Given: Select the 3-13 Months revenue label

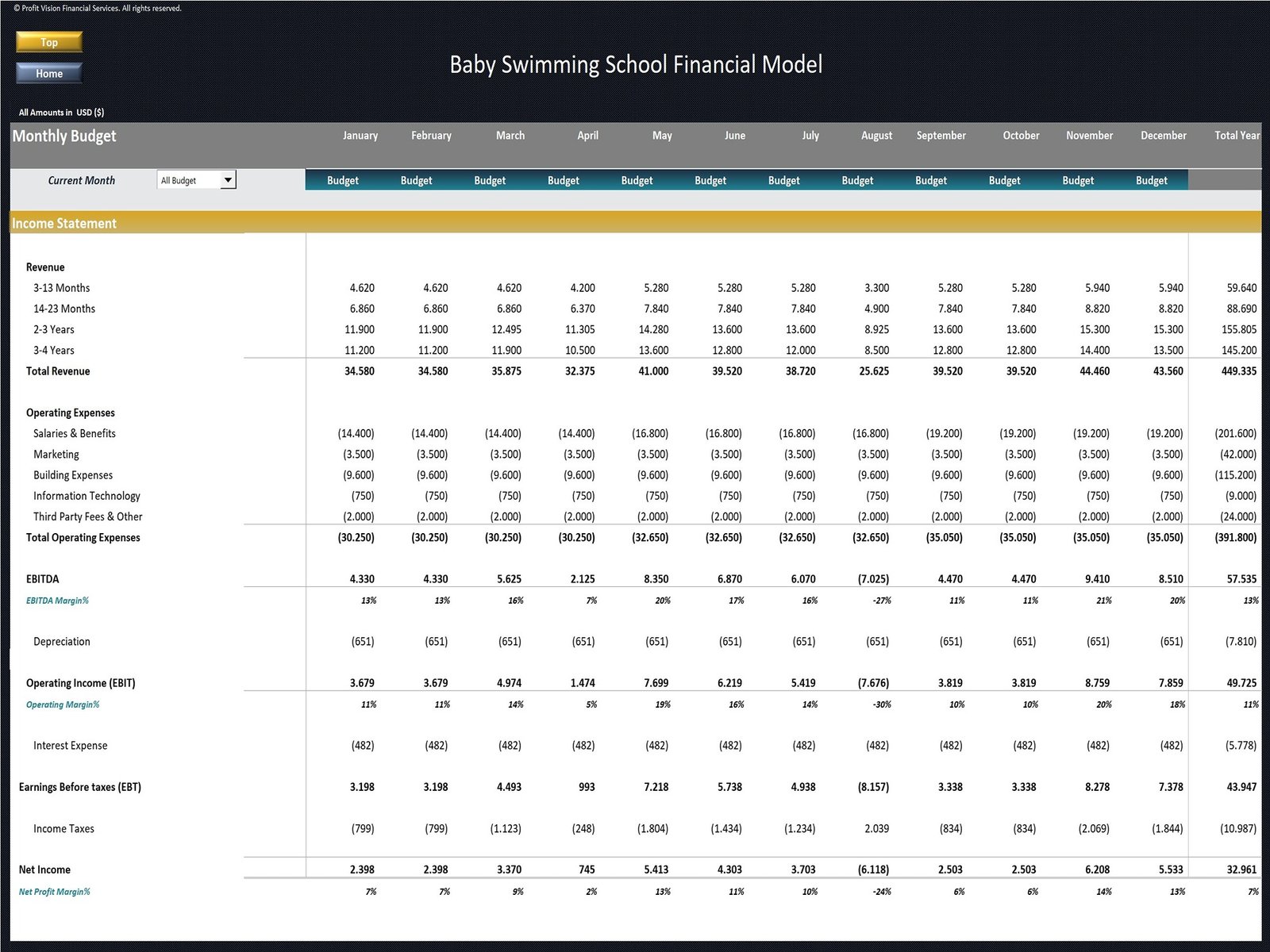Looking at the screenshot, I should click(61, 288).
